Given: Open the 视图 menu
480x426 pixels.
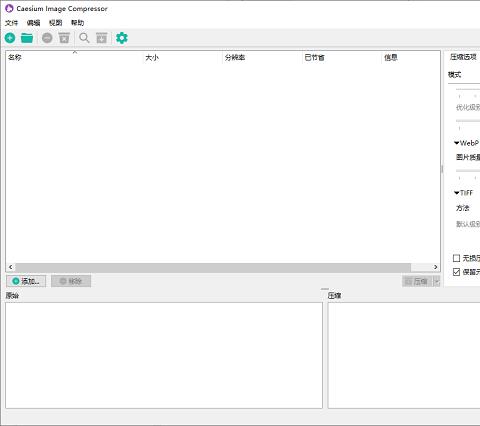Looking at the screenshot, I should (55, 23).
